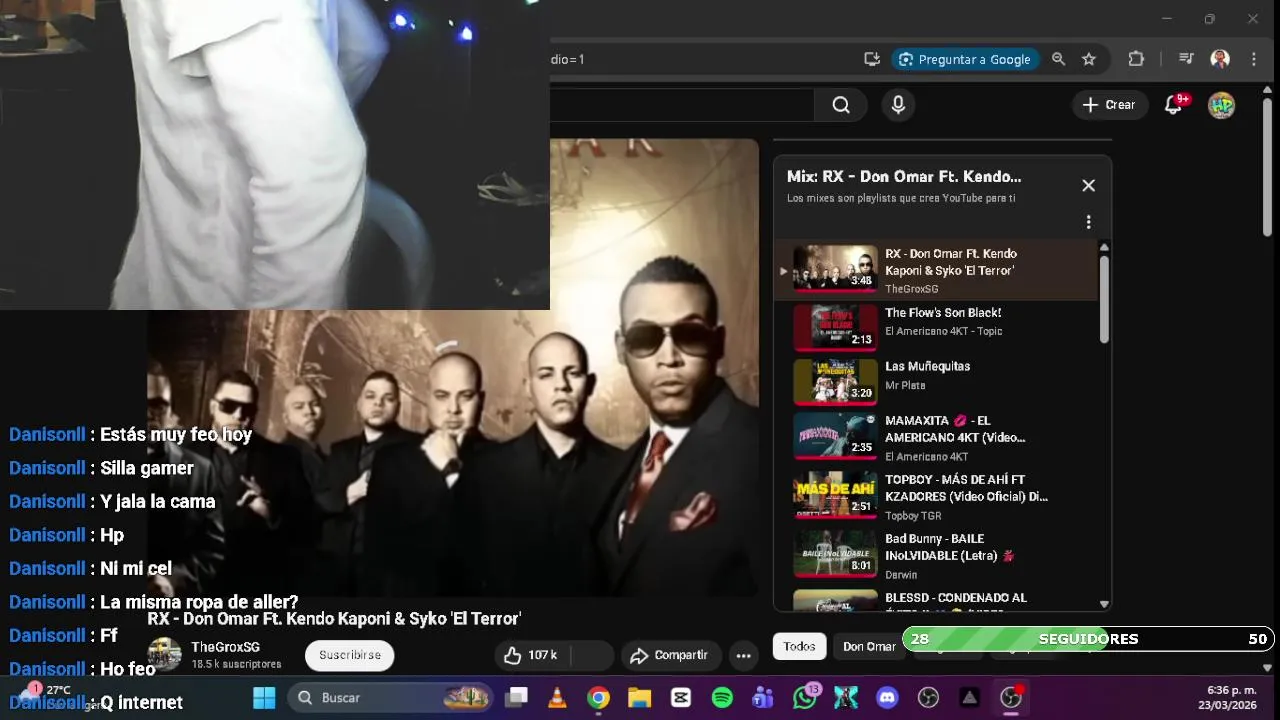Image resolution: width=1280 pixels, height=720 pixels.
Task: Click the playlist scrollbar thumb
Action: tap(1104, 299)
